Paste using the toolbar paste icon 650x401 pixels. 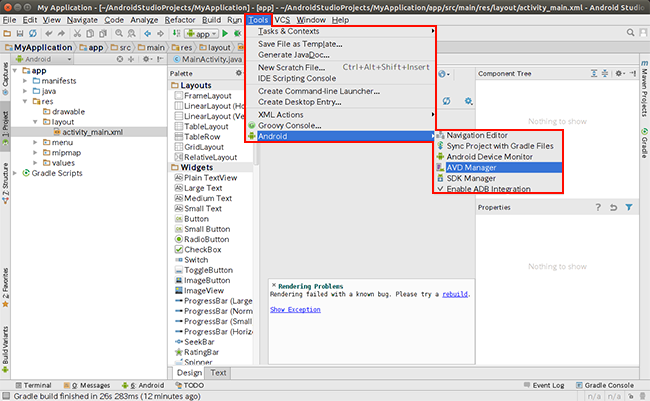coord(102,33)
